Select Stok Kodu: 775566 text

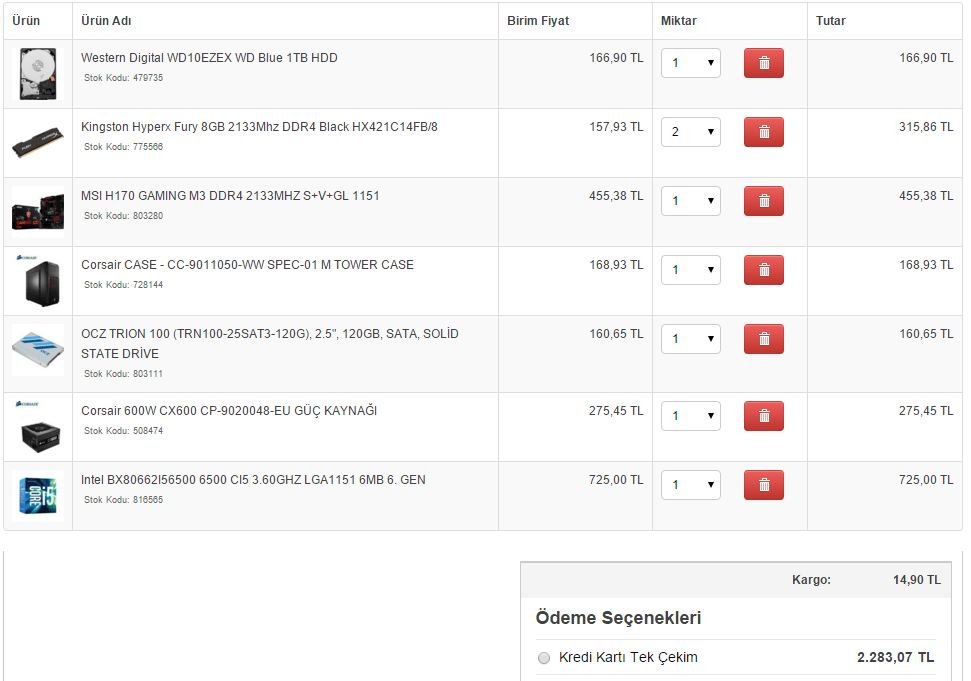pyautogui.click(x=124, y=147)
